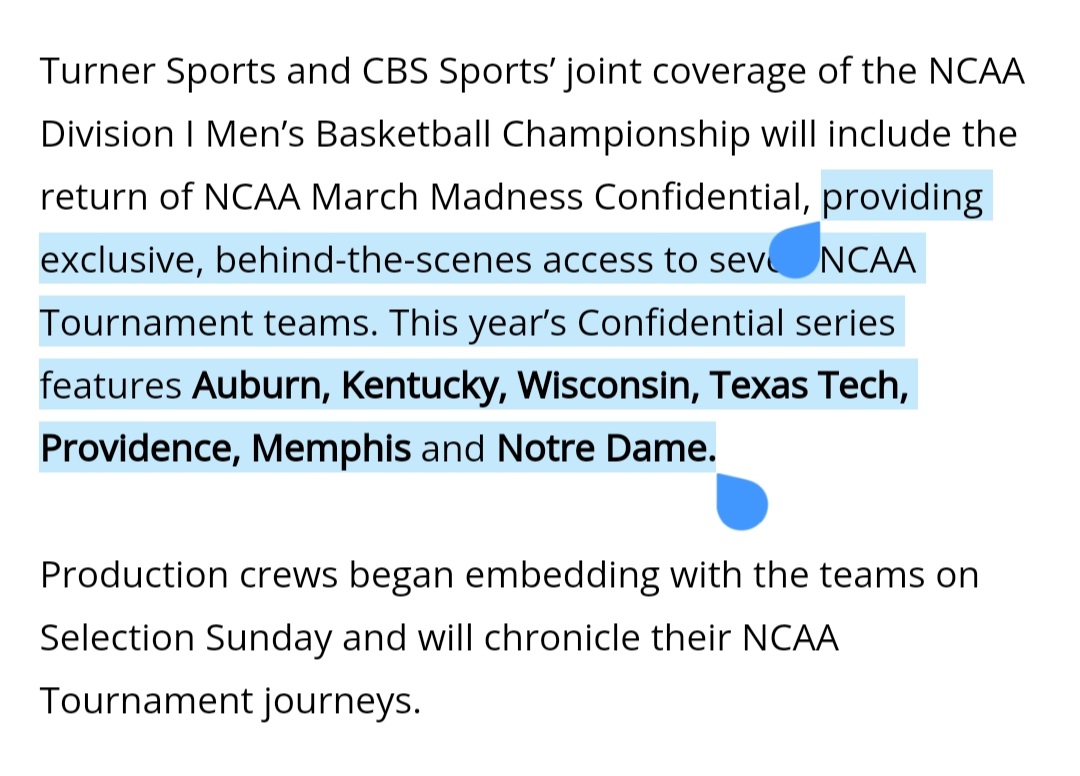
Task: Tap the start text selection handle
Action: [x=796, y=250]
